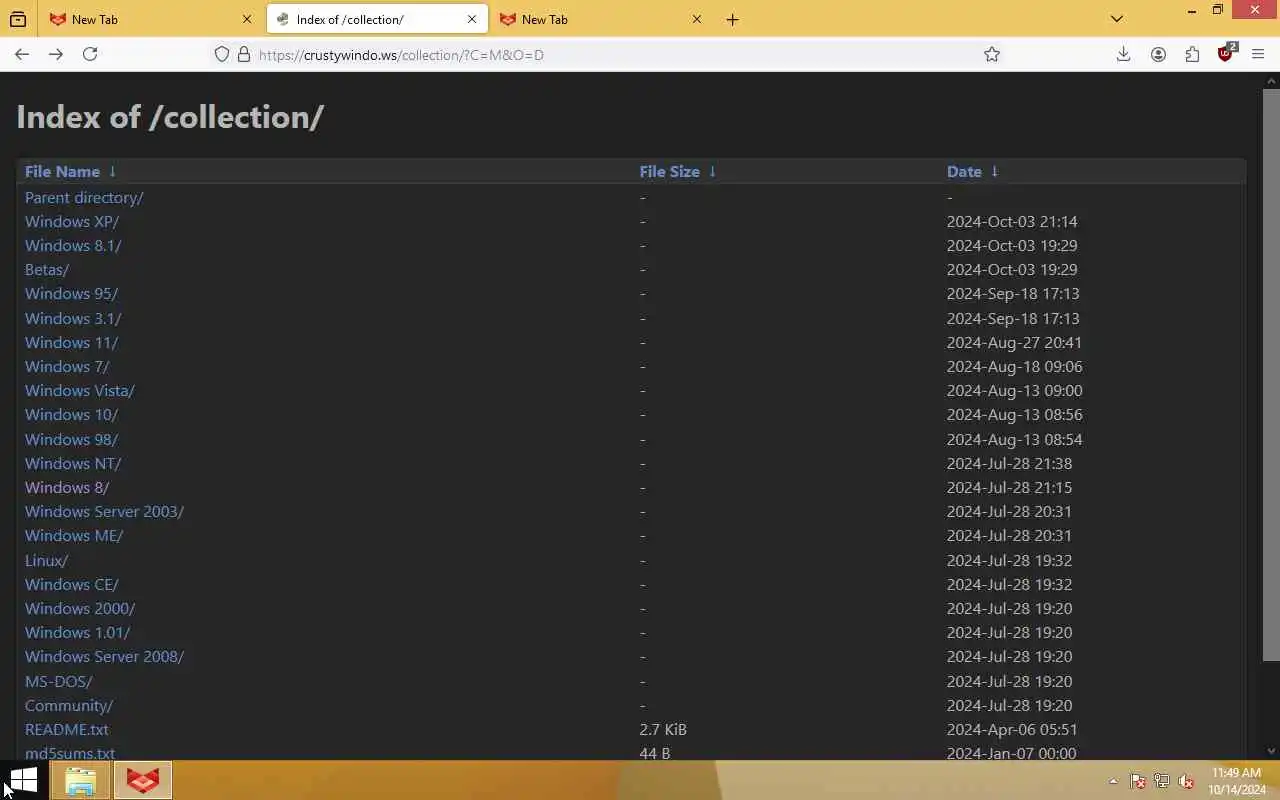
Task: Click the tracking protection shield icon
Action: (x=222, y=55)
